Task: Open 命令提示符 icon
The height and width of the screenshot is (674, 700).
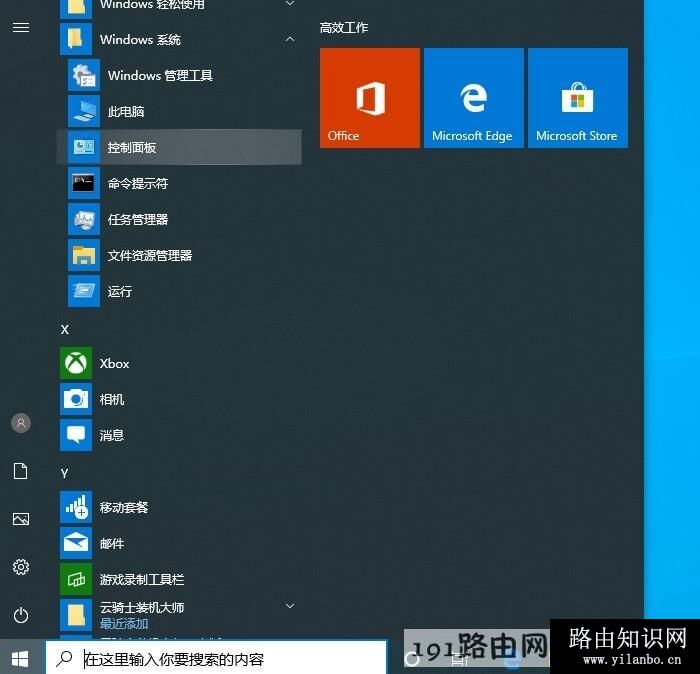Action: click(84, 183)
